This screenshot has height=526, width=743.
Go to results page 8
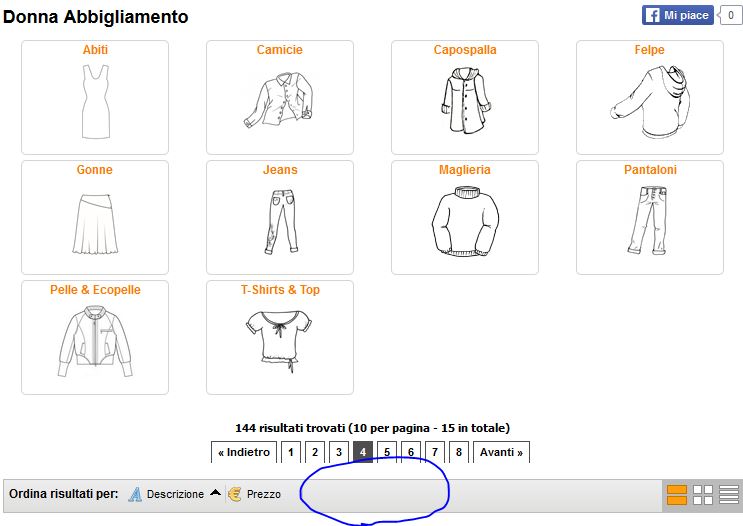(459, 452)
